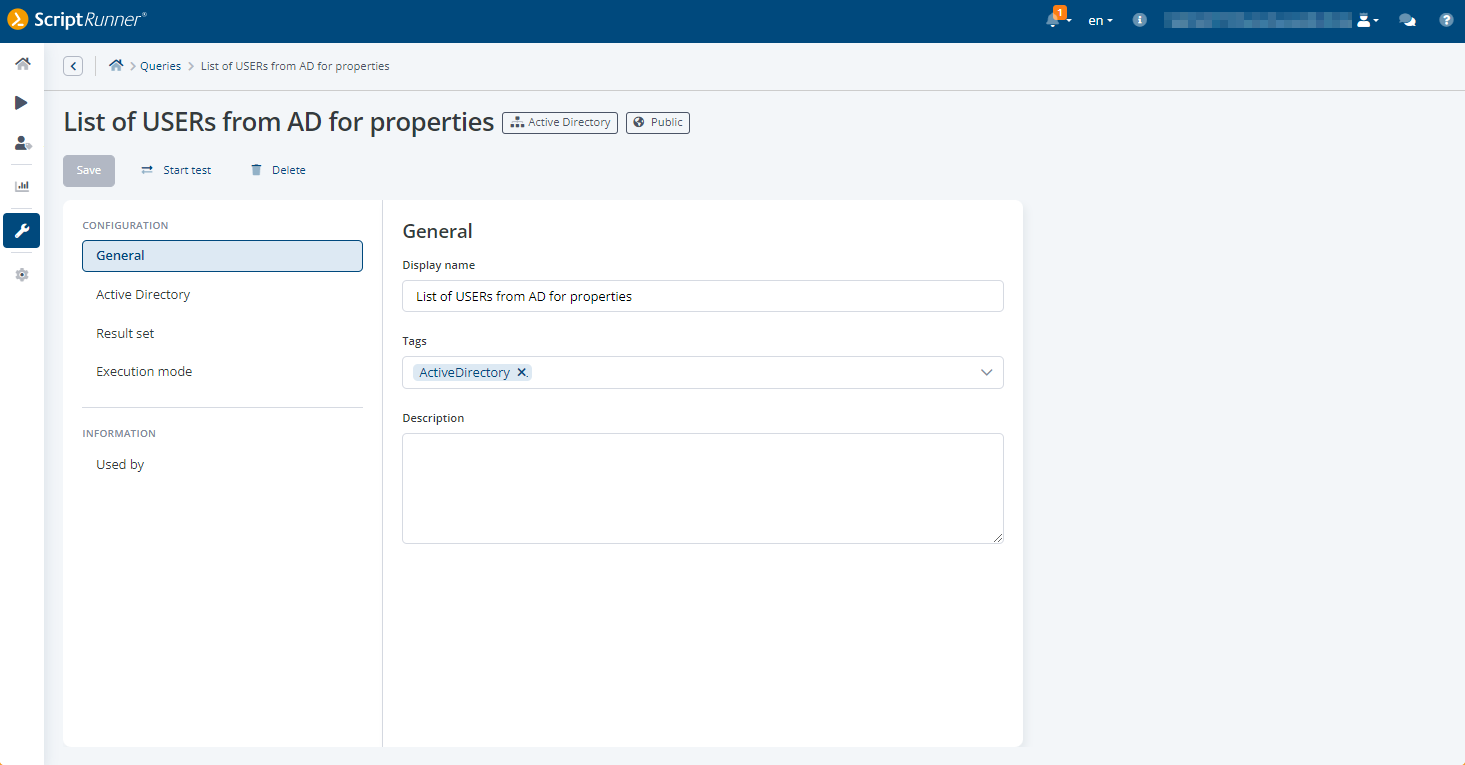This screenshot has height=765, width=1465.
Task: Delete this query
Action: coord(278,171)
